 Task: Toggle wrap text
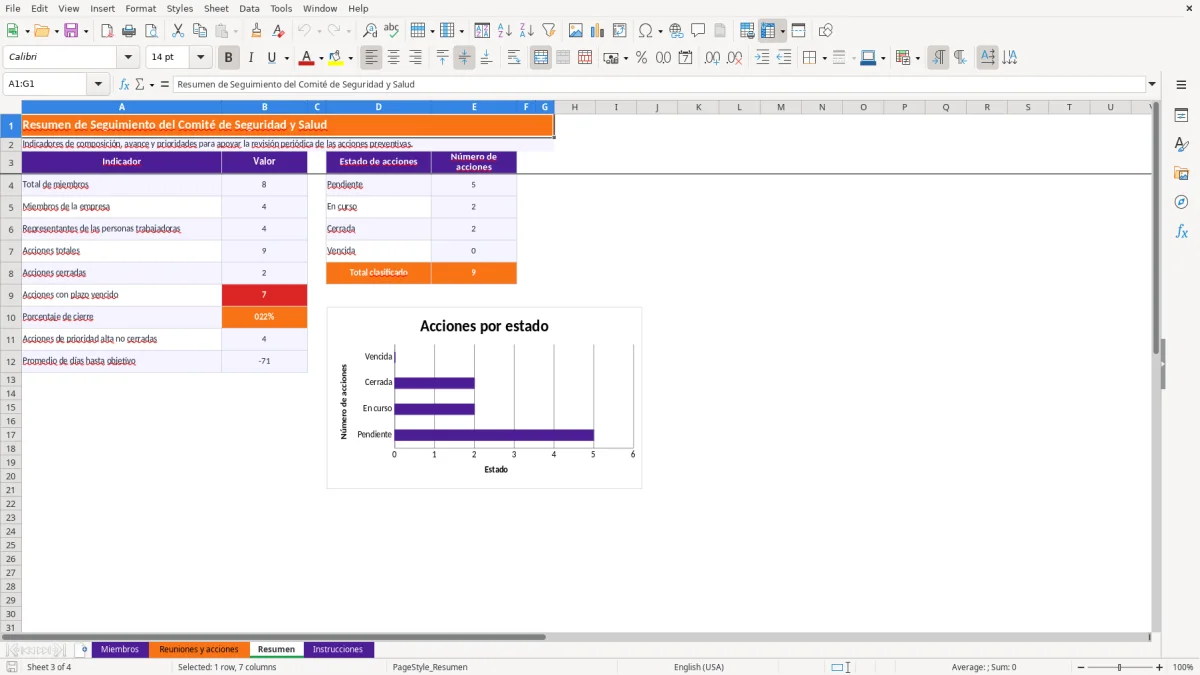pos(514,58)
